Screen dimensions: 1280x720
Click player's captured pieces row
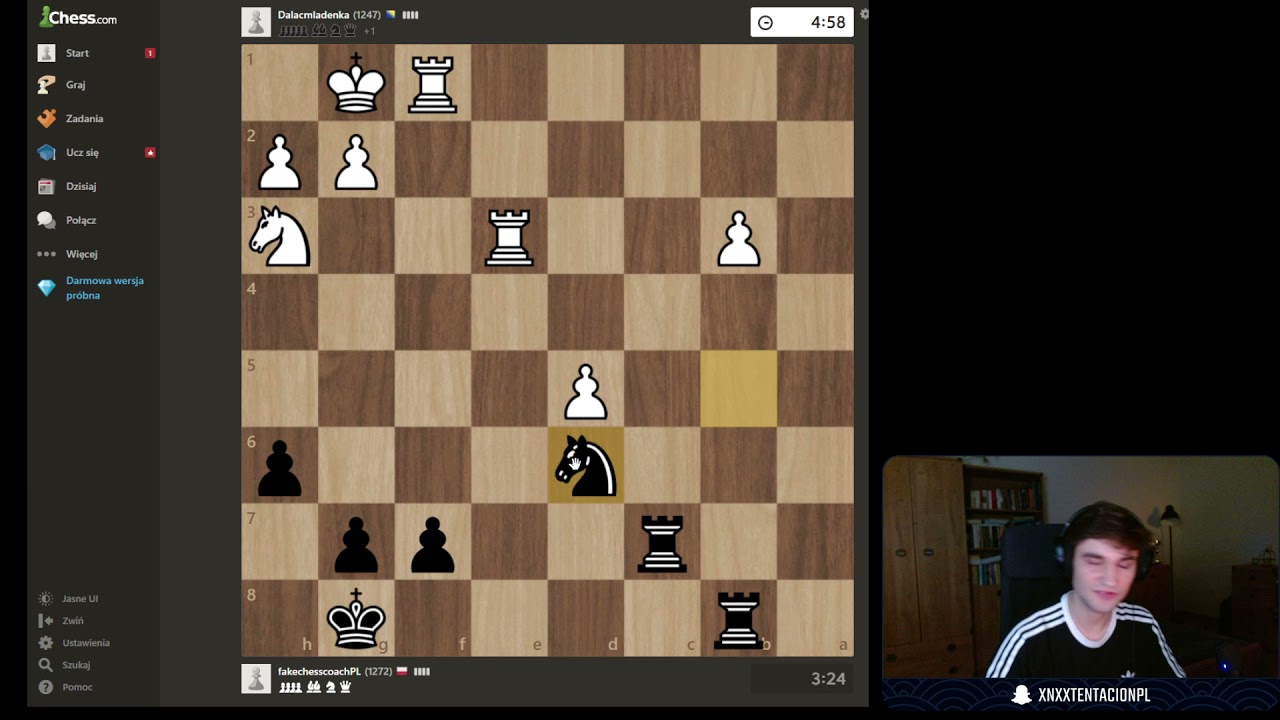tap(315, 687)
